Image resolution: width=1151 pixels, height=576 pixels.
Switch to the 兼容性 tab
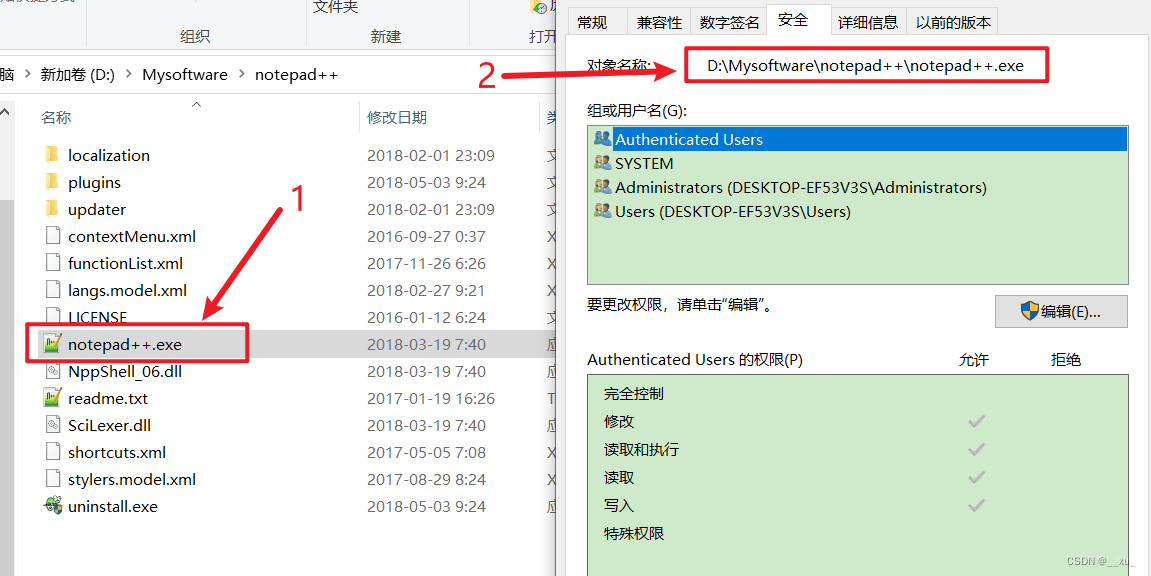coord(659,22)
